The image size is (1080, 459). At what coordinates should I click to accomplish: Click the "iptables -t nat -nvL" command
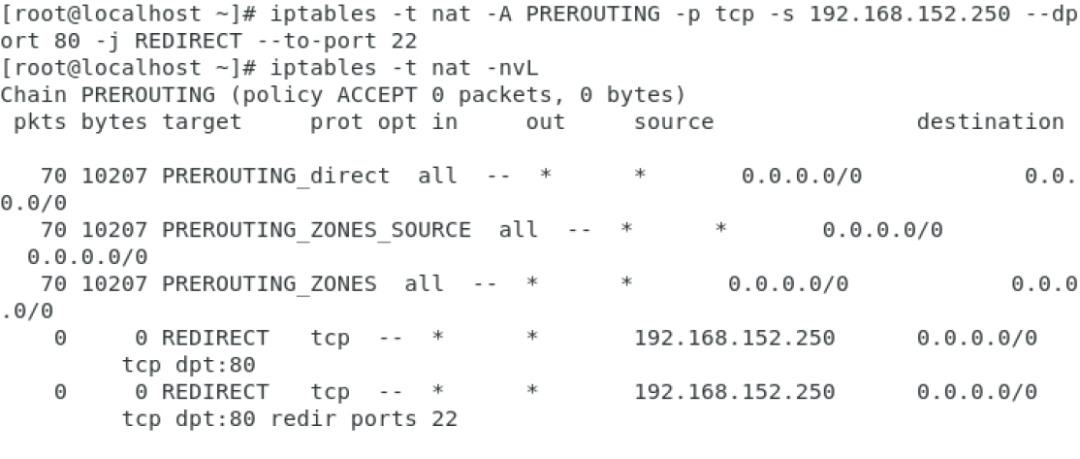pos(404,68)
